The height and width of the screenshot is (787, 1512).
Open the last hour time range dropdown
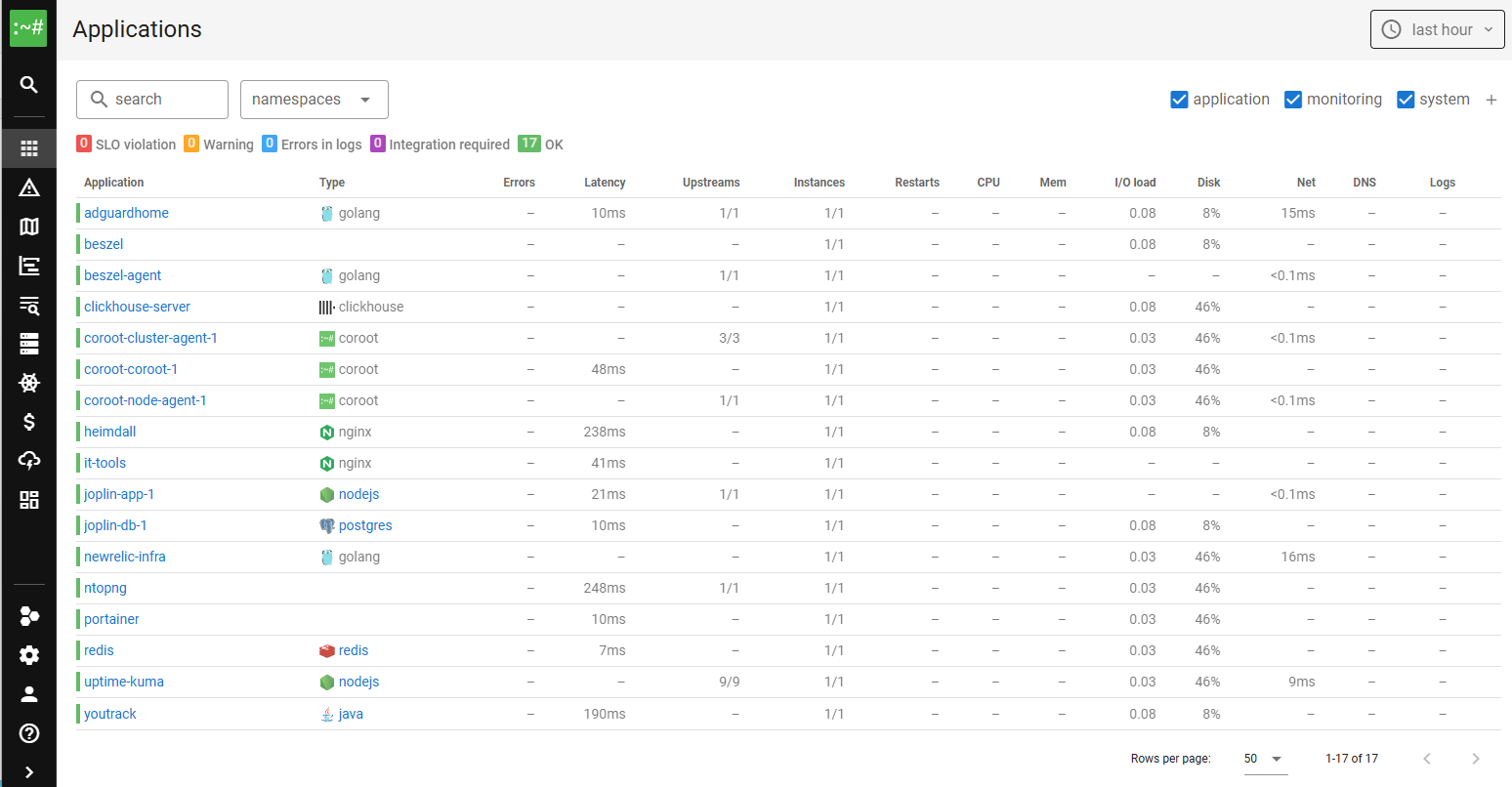[x=1437, y=29]
